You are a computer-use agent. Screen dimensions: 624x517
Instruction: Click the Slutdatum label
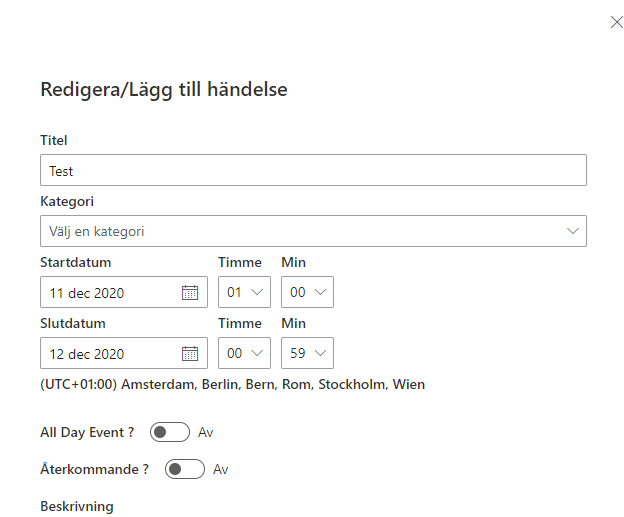(x=73, y=323)
